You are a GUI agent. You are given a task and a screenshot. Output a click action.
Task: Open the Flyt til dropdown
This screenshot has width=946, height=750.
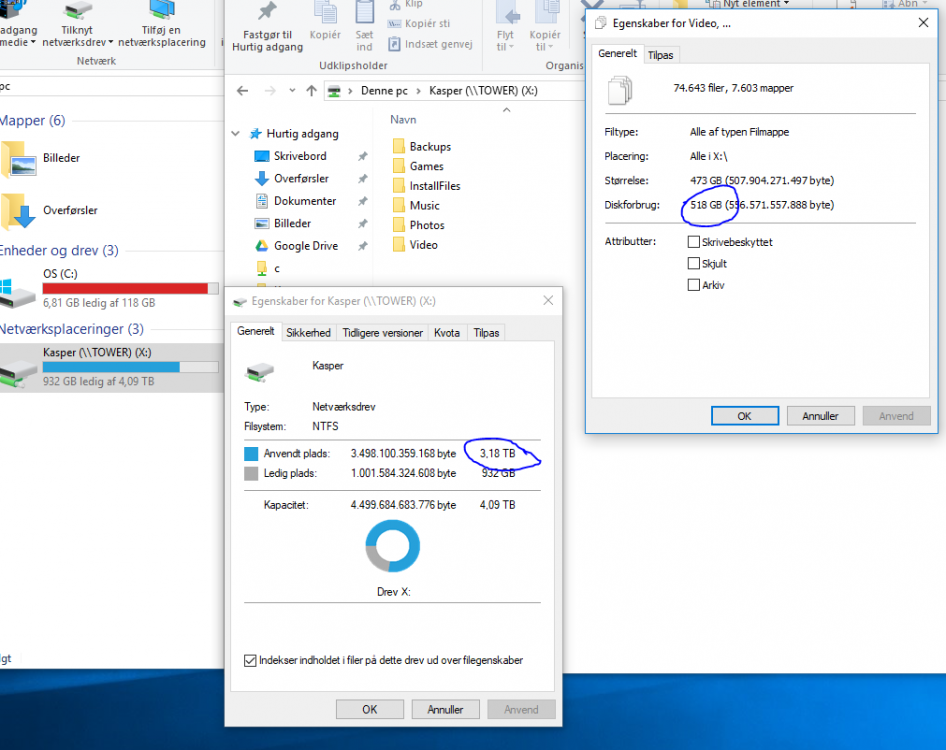tap(505, 41)
